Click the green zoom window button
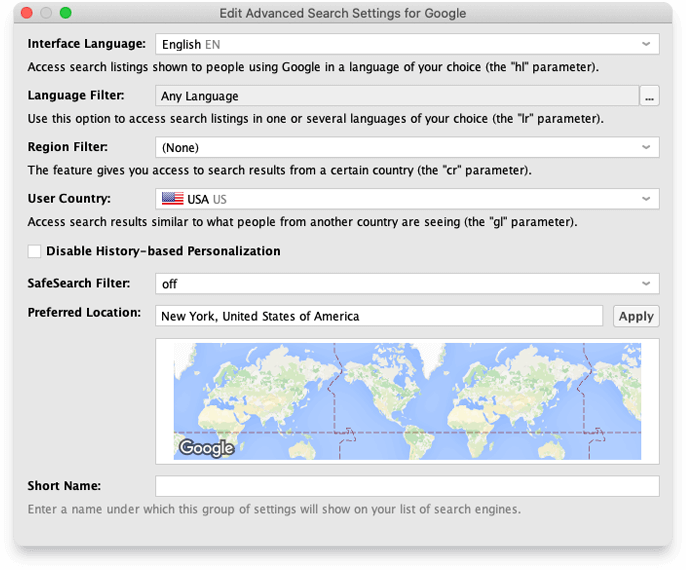Screen dimensions: 686x570 (66, 13)
